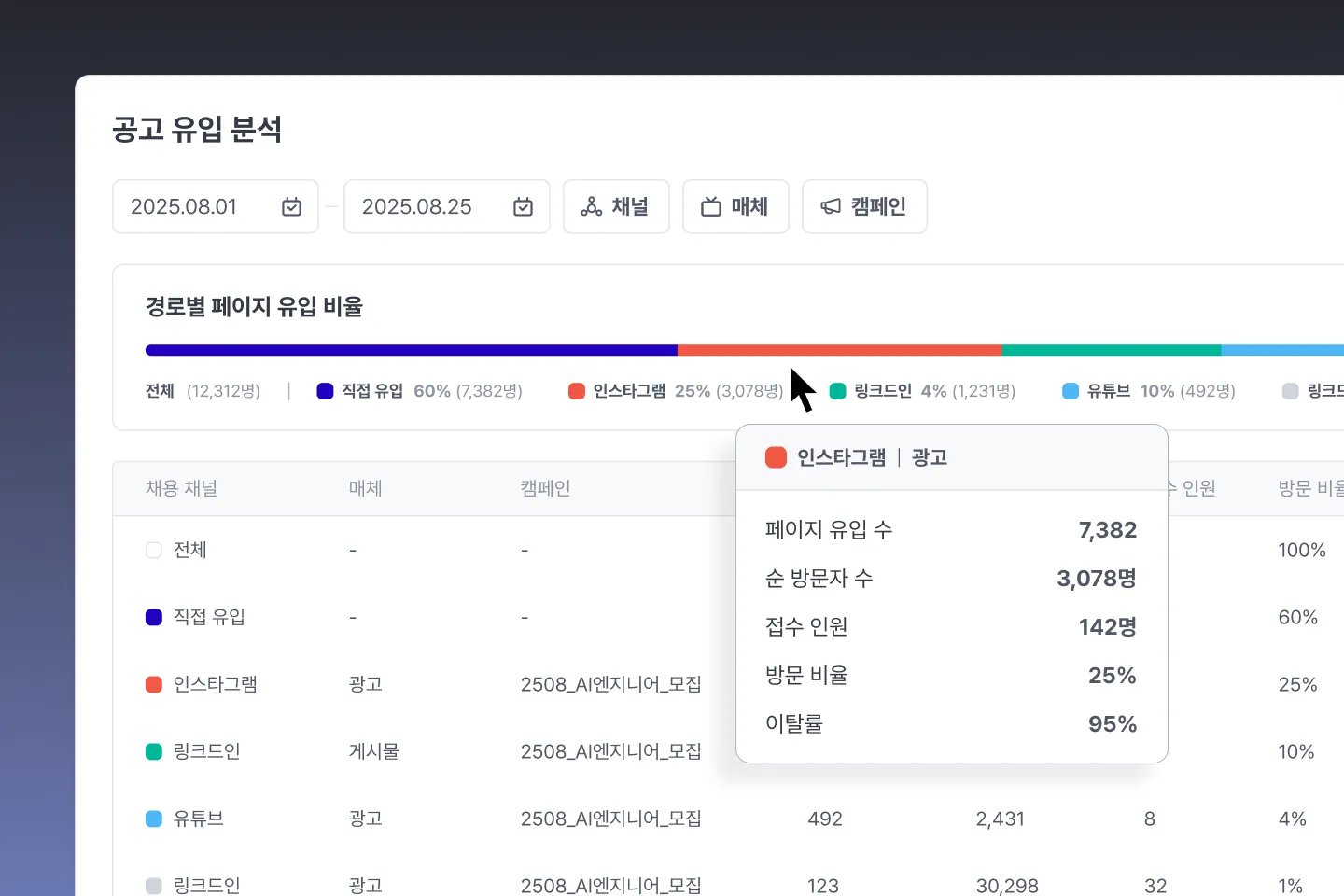Click 방문 비율 column header in table

1311,488
